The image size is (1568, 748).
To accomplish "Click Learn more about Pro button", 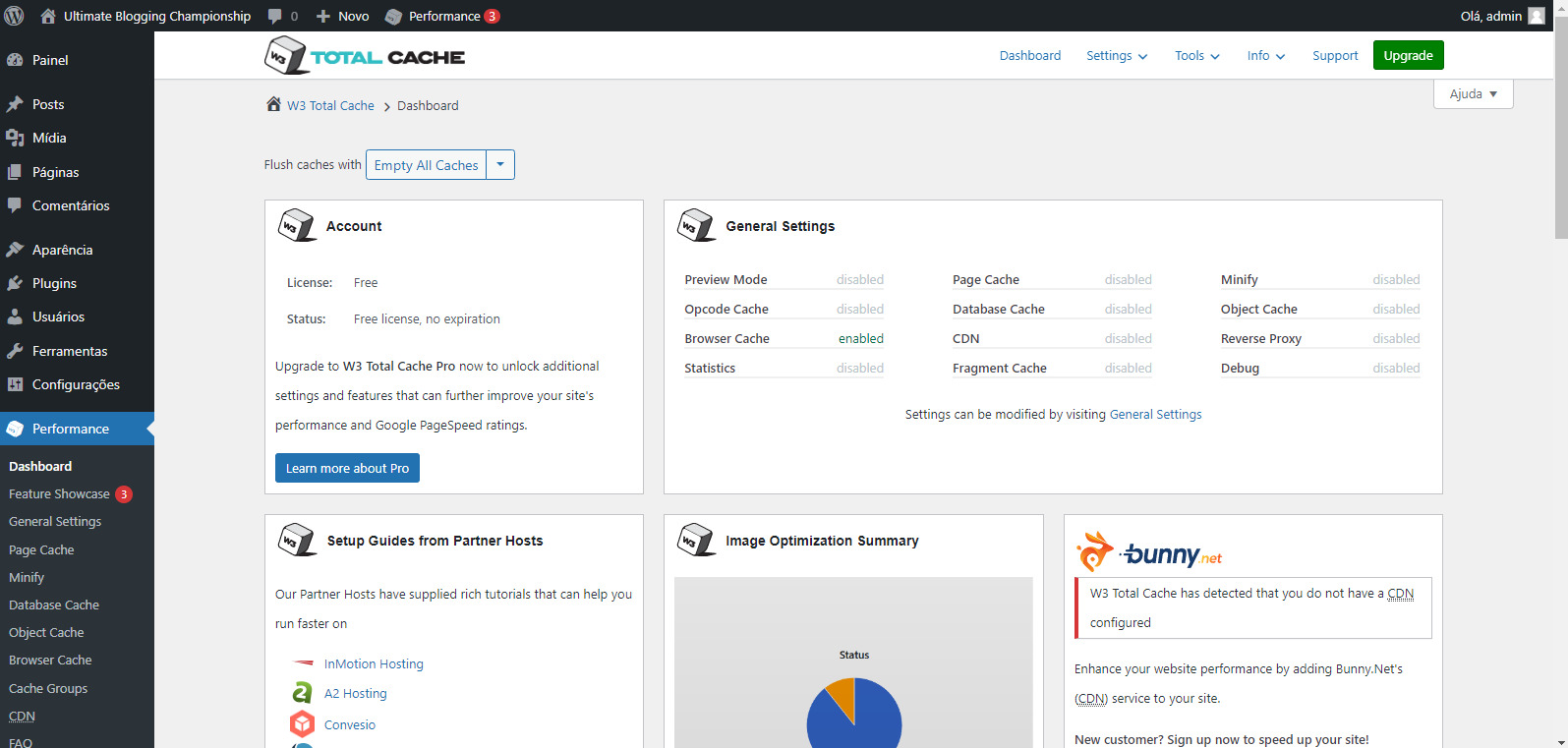I will (347, 468).
